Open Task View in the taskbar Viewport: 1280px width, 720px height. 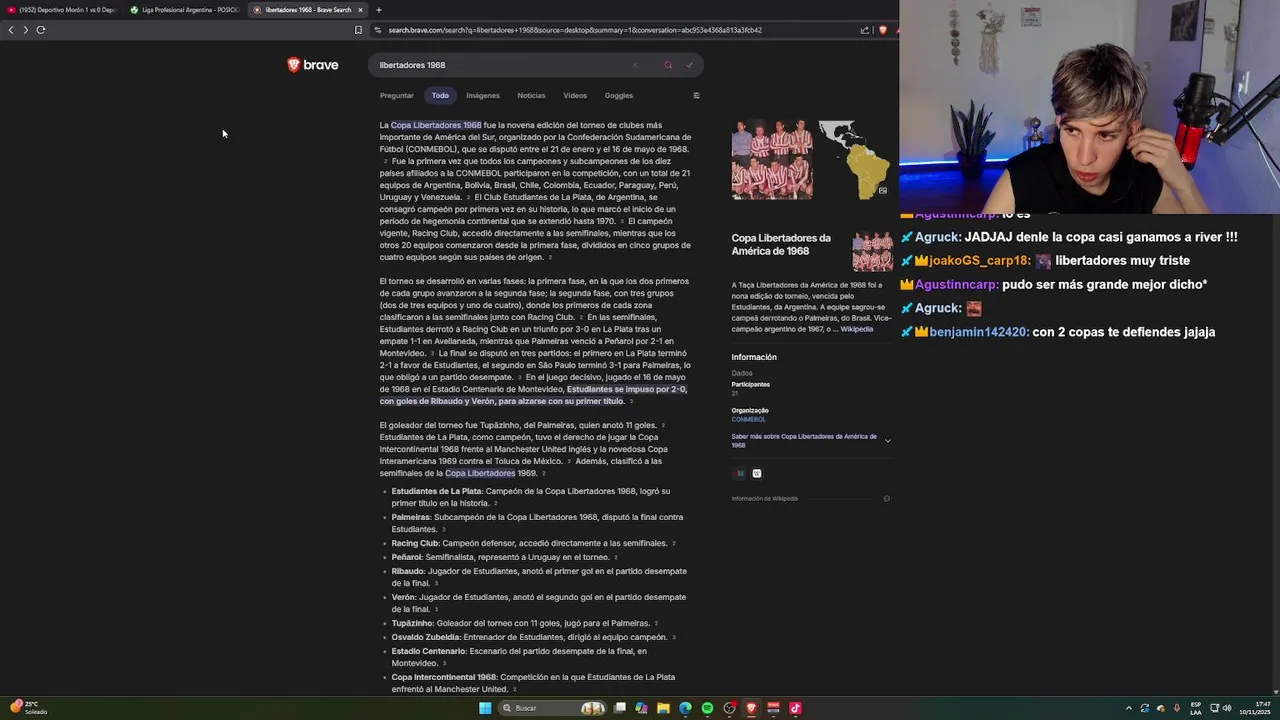coord(619,708)
